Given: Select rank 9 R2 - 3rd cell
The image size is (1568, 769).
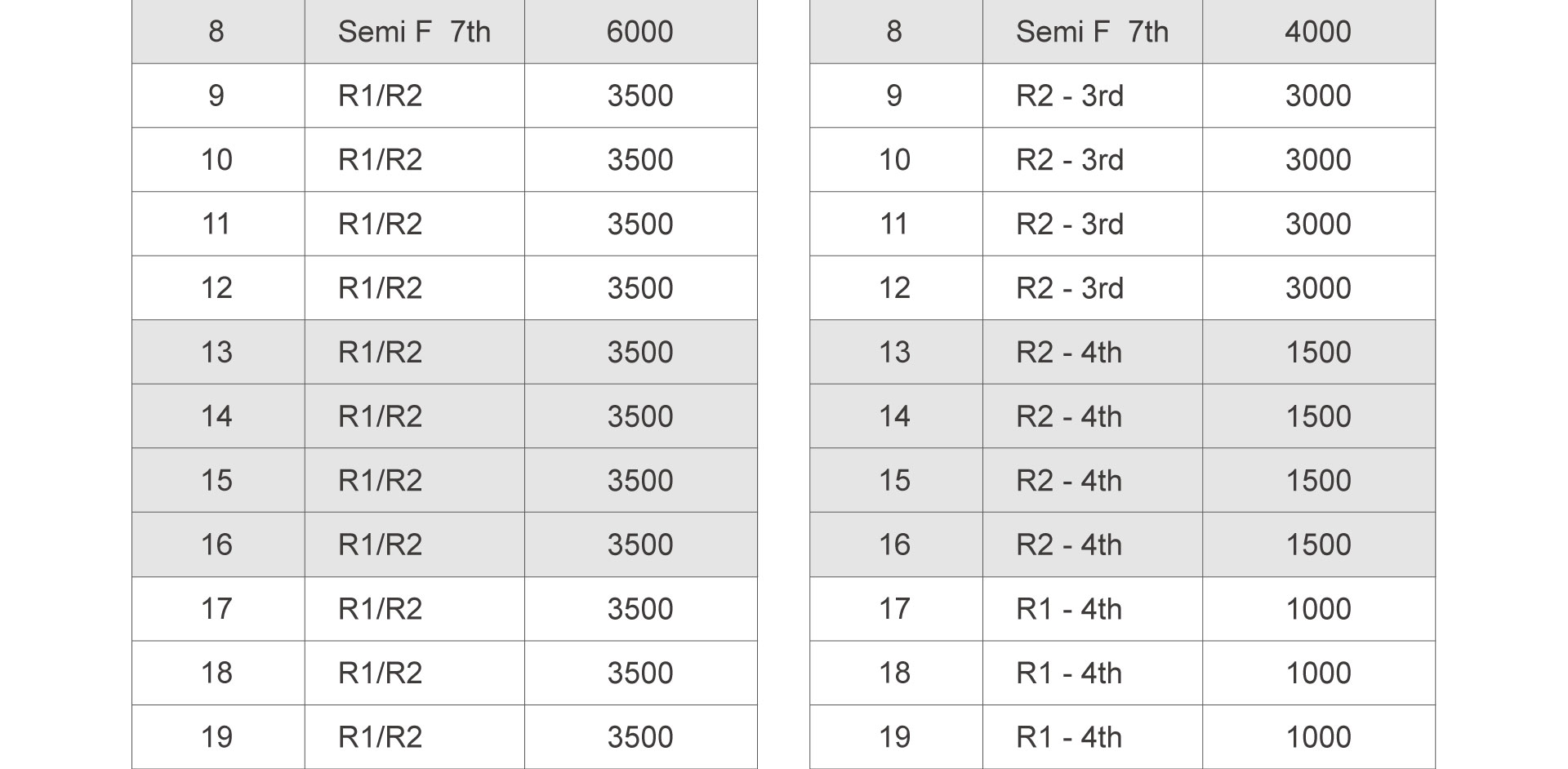Looking at the screenshot, I should 1092,96.
